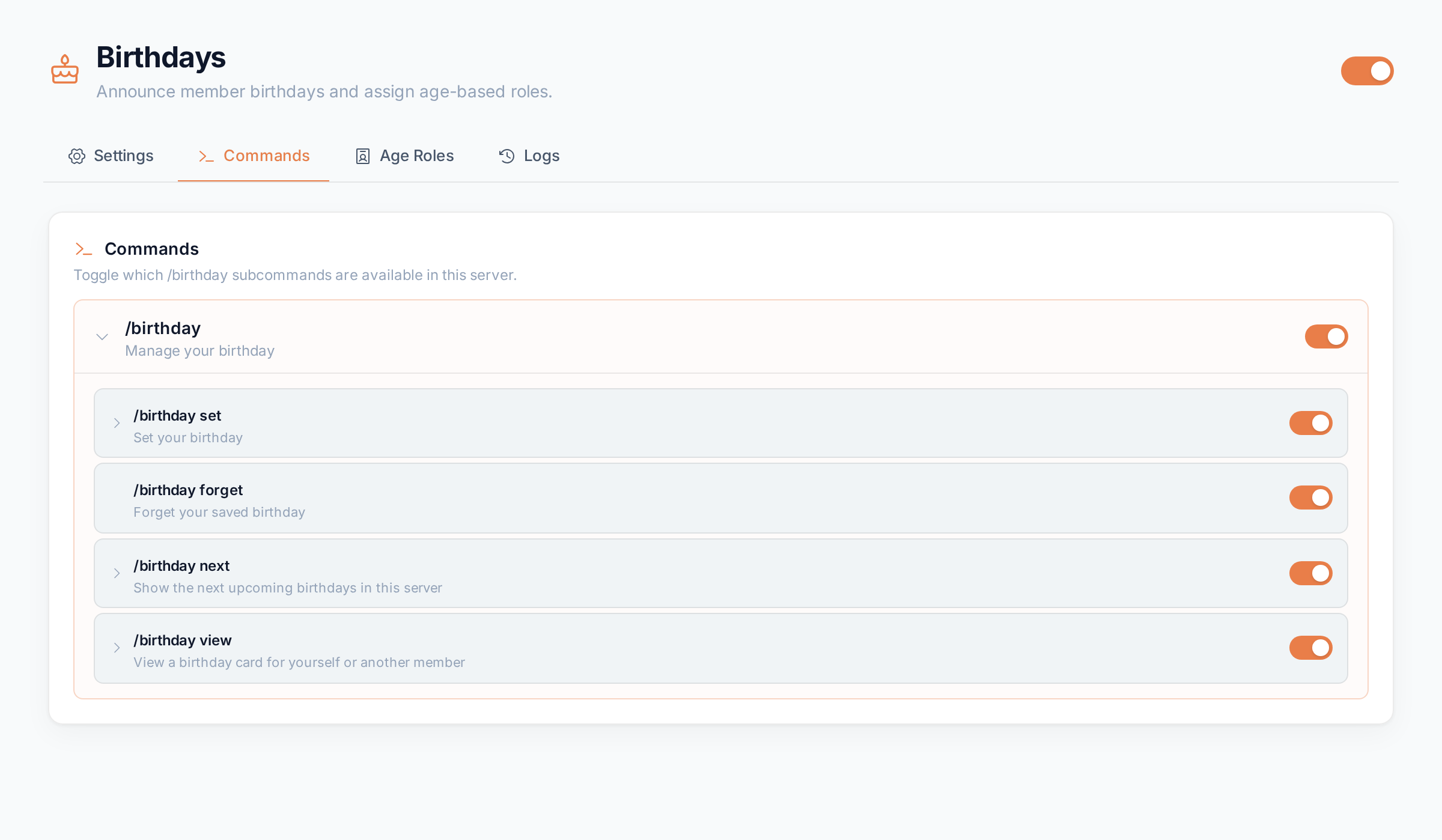Click 'Show the next upcoming birthdays' description
This screenshot has width=1442, height=840.
click(288, 588)
